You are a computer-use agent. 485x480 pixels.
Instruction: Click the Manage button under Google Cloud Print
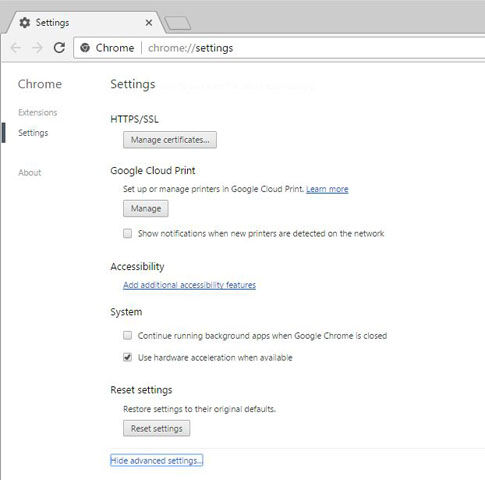coord(146,208)
